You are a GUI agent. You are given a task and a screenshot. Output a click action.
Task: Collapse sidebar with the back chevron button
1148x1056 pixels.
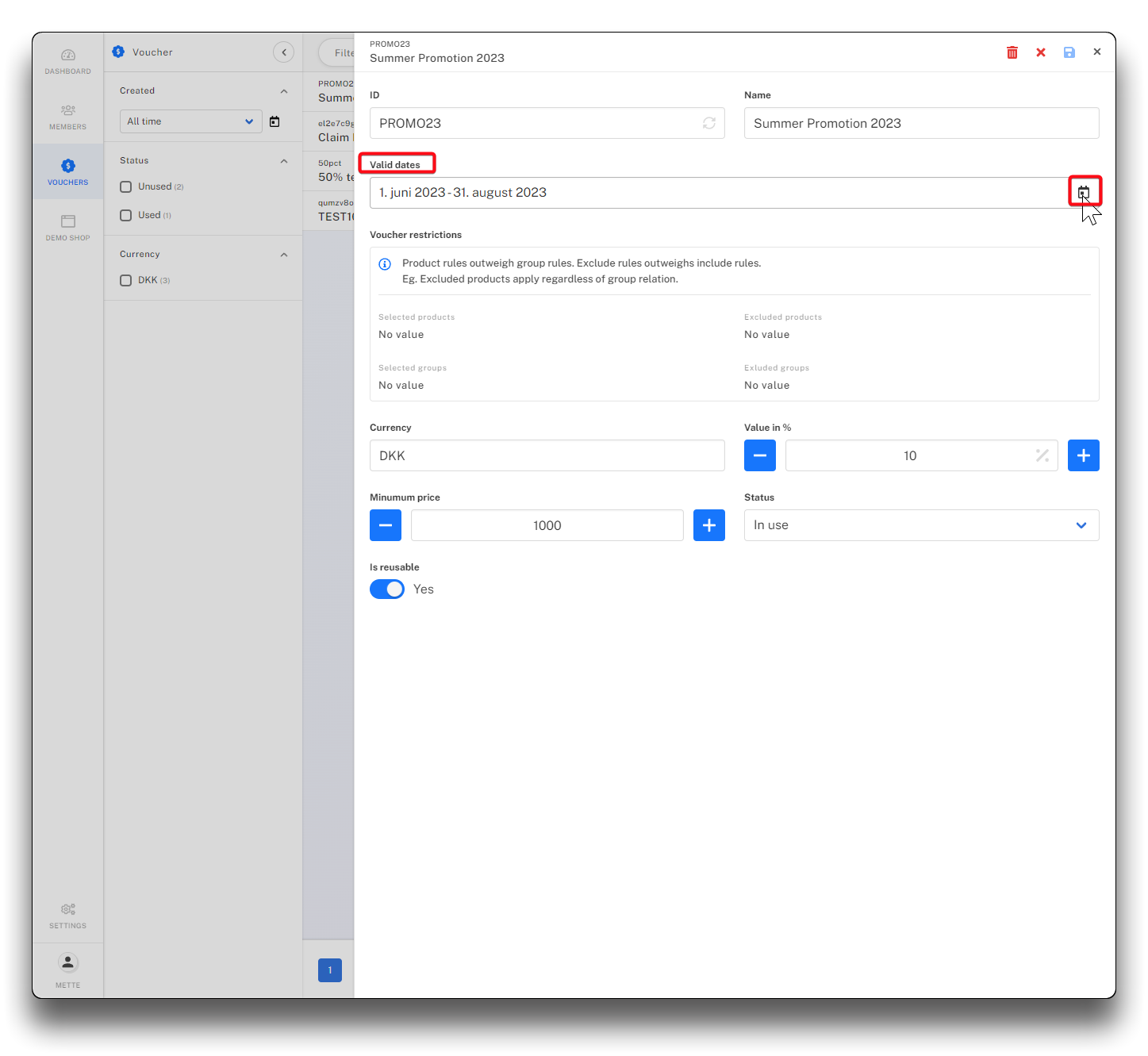point(283,52)
